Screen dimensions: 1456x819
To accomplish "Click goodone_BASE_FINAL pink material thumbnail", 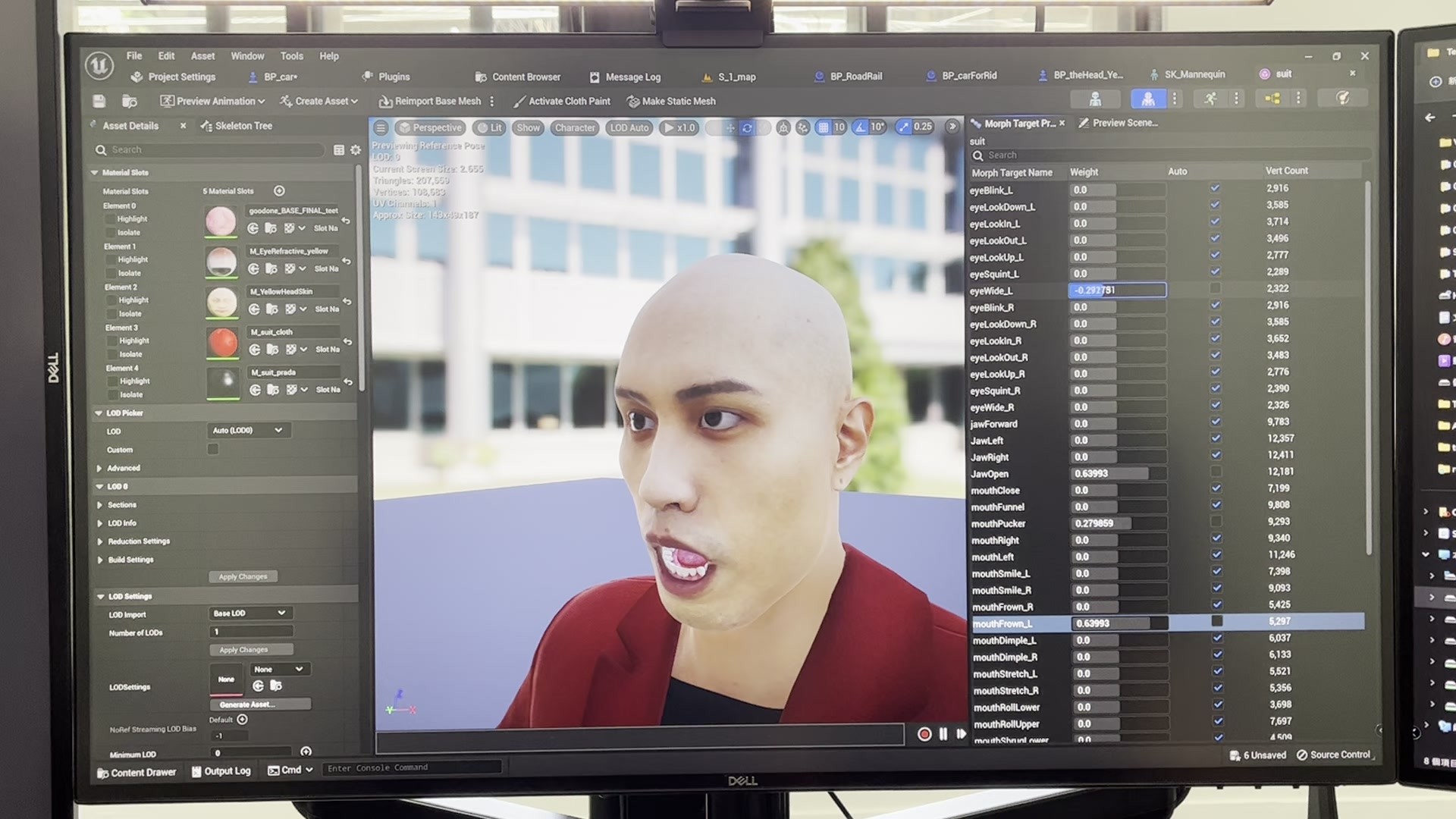I will point(221,221).
